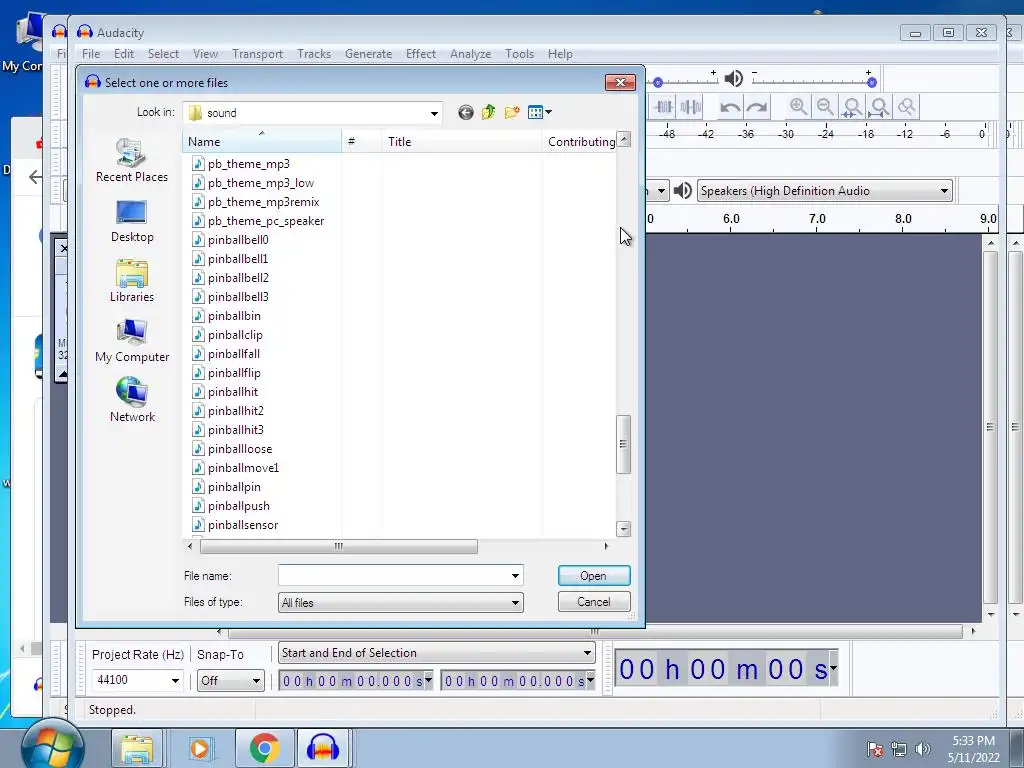Open Recent Places in dialog sidebar
The width and height of the screenshot is (1024, 768).
(132, 161)
